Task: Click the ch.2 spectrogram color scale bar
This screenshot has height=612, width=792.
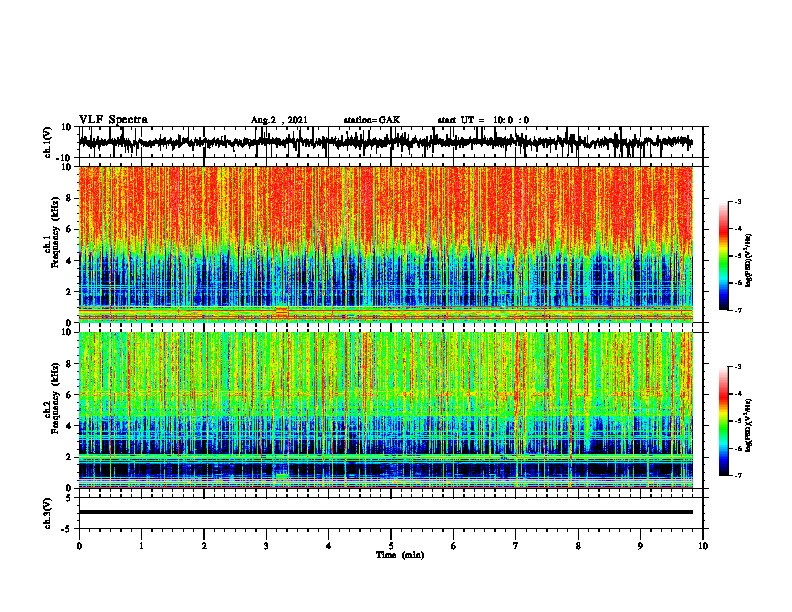Action: tap(724, 421)
